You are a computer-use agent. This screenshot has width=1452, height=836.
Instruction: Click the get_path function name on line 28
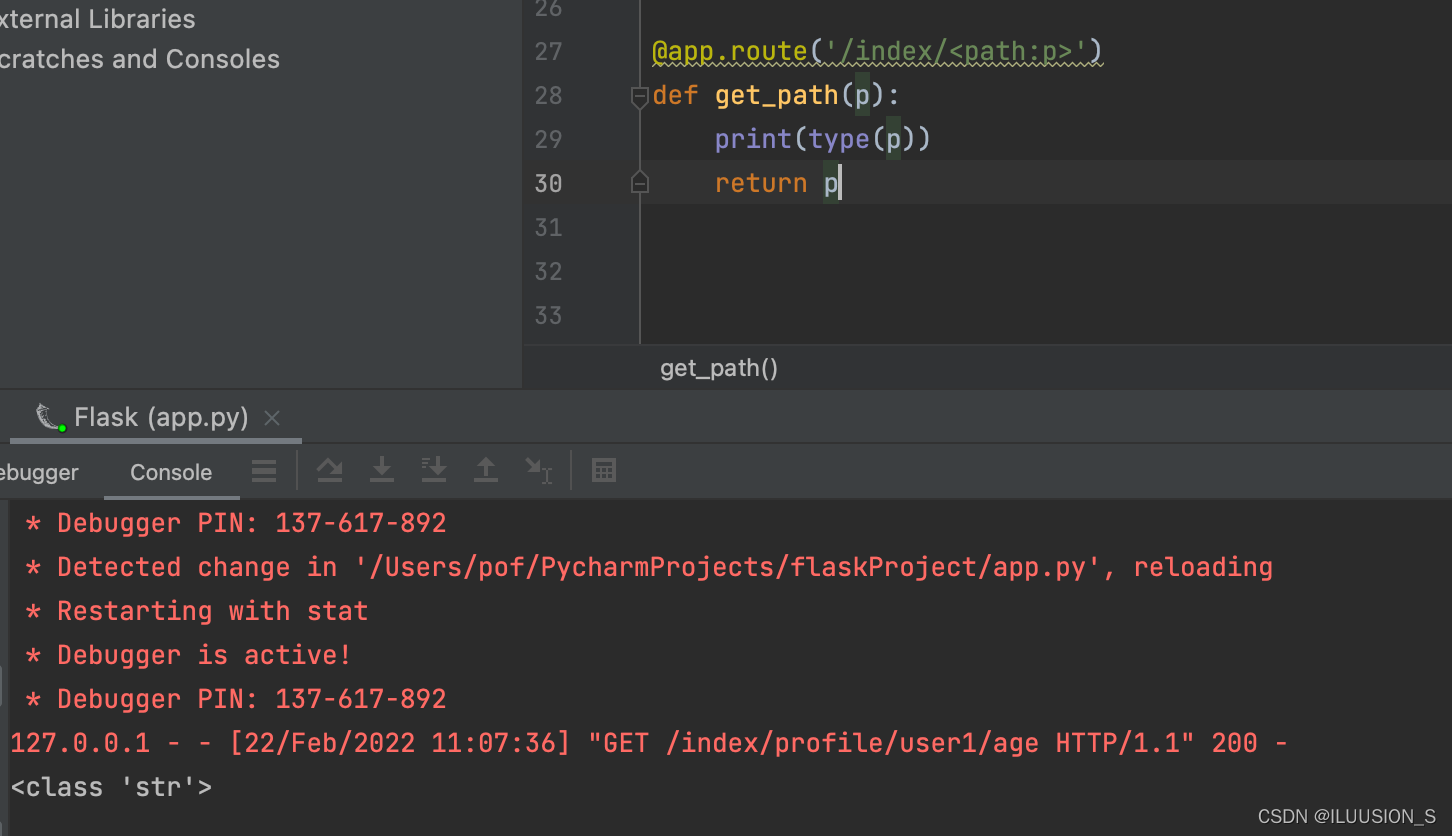tap(777, 95)
